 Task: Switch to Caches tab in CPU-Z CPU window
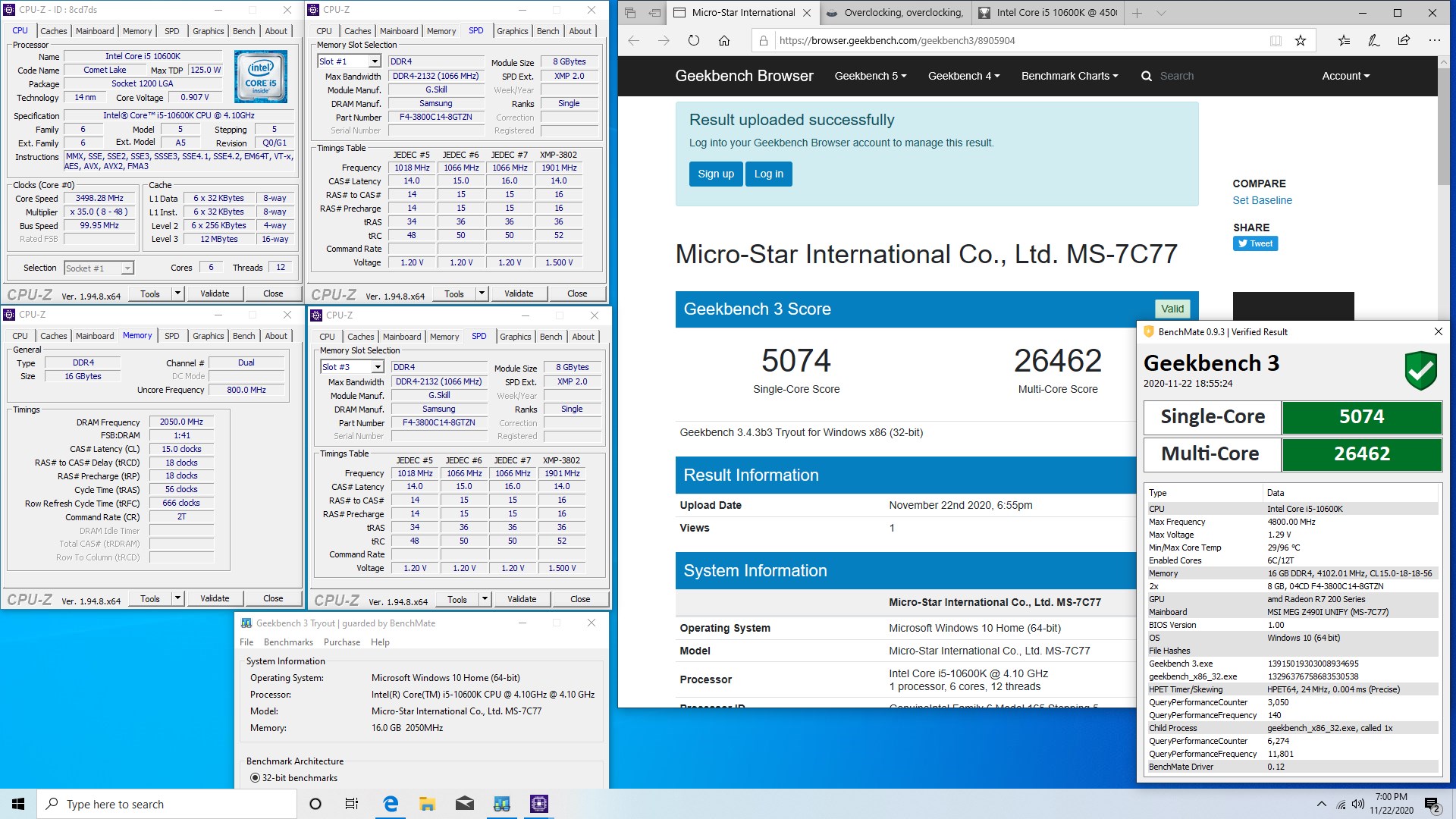[53, 31]
